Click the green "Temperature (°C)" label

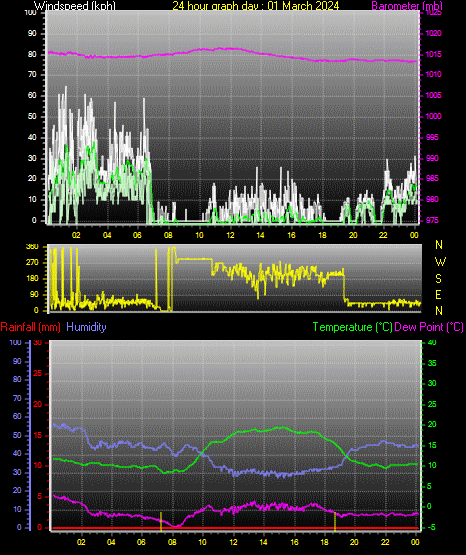click(x=353, y=327)
